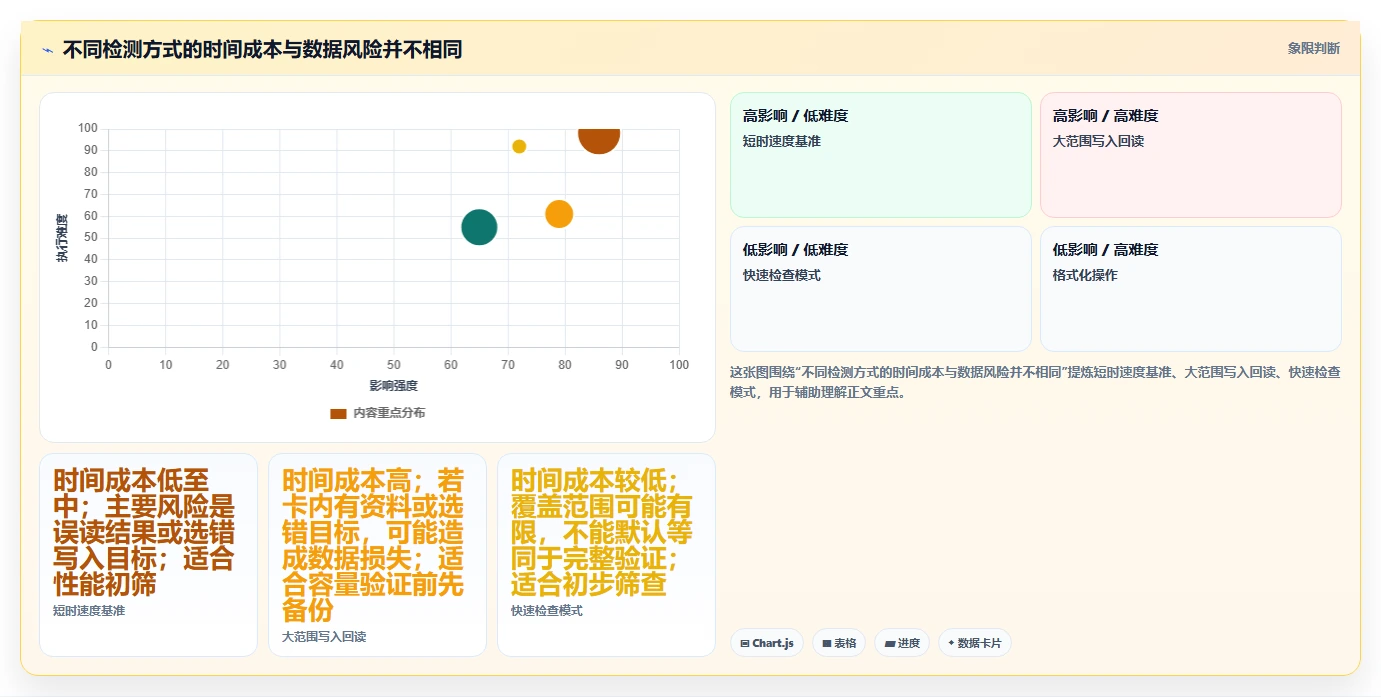Click the icon inside 进度 chip
Viewport: 1381px width, 697px height.
[x=890, y=644]
